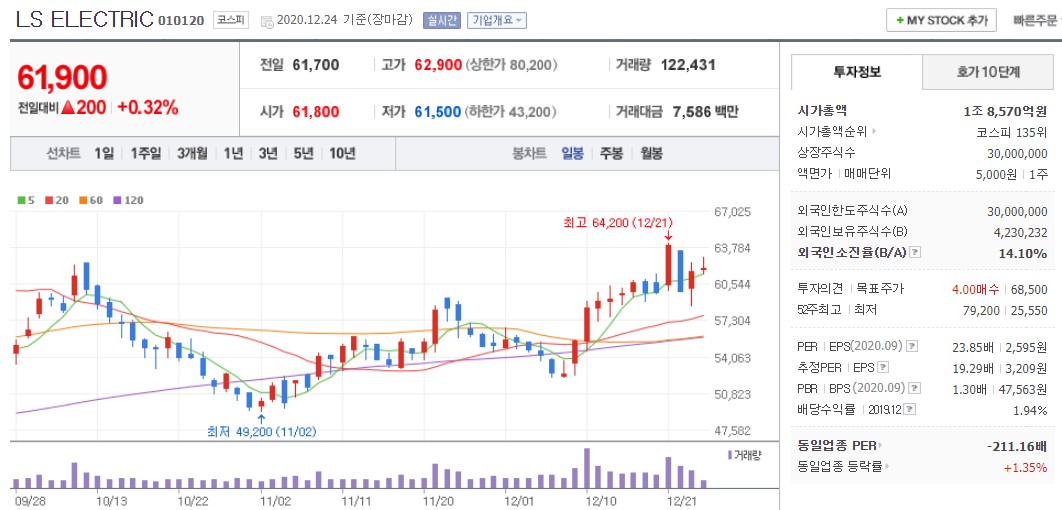
Task: Click the 배당수익률 value 1.94%
Action: (x=1031, y=410)
